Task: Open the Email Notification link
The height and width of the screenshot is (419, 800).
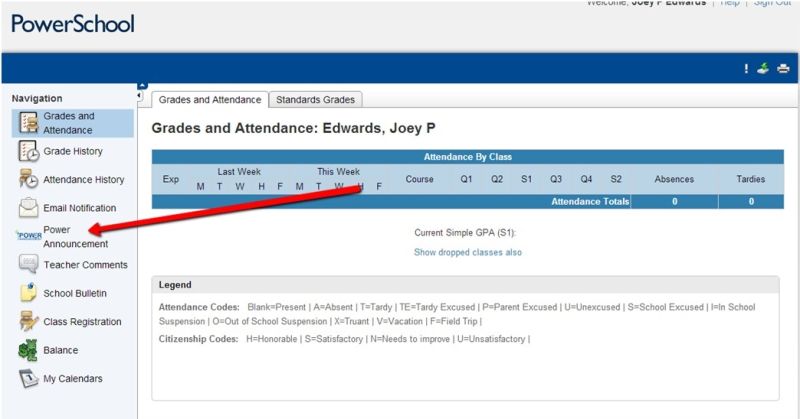Action: [80, 208]
